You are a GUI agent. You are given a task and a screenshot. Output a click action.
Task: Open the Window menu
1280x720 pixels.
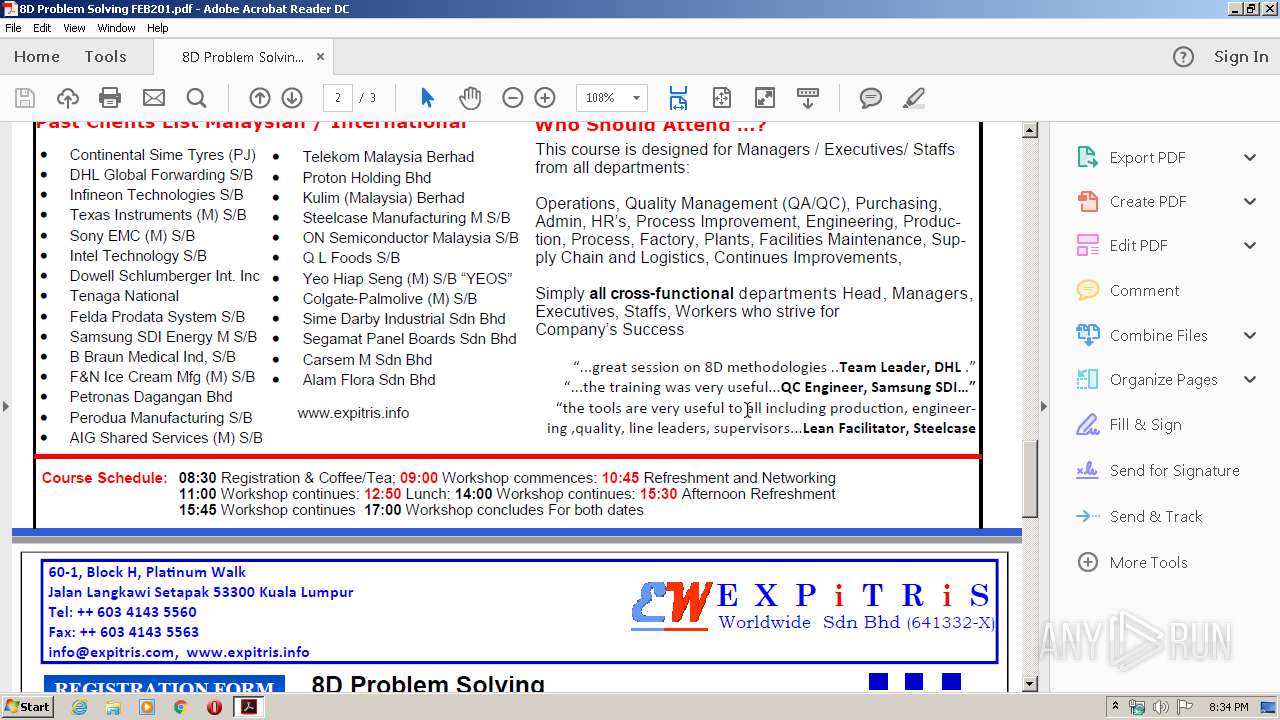click(x=117, y=28)
